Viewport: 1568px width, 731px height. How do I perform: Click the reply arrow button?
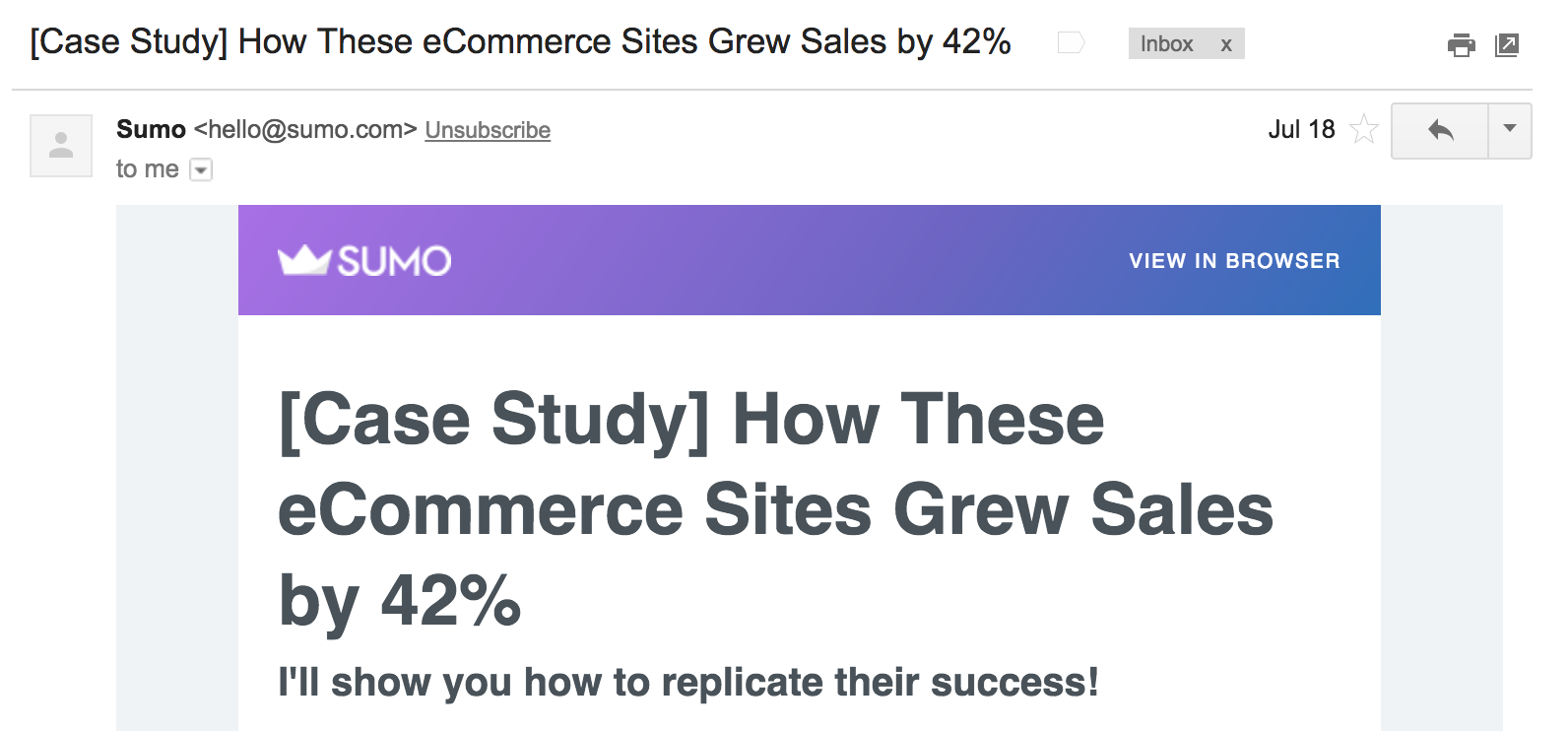pyautogui.click(x=1440, y=130)
